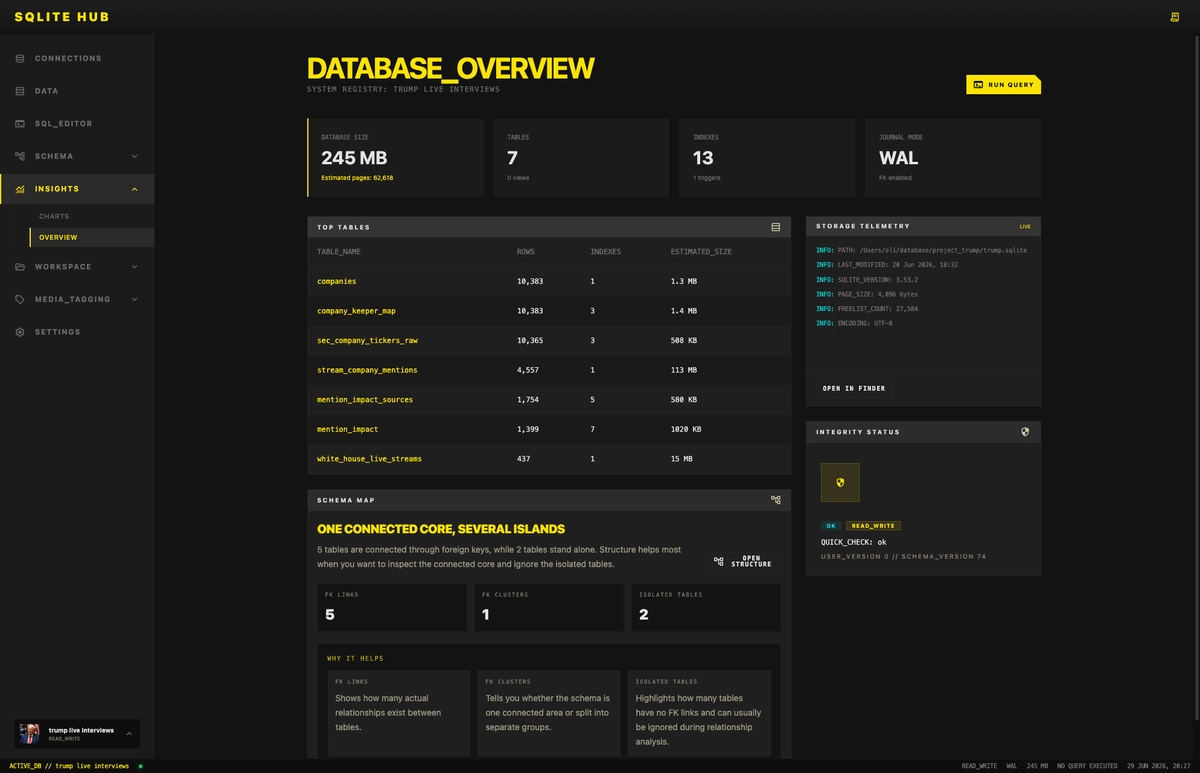The width and height of the screenshot is (1200, 773).
Task: Open the stream_company_mentions table link
Action: point(367,370)
